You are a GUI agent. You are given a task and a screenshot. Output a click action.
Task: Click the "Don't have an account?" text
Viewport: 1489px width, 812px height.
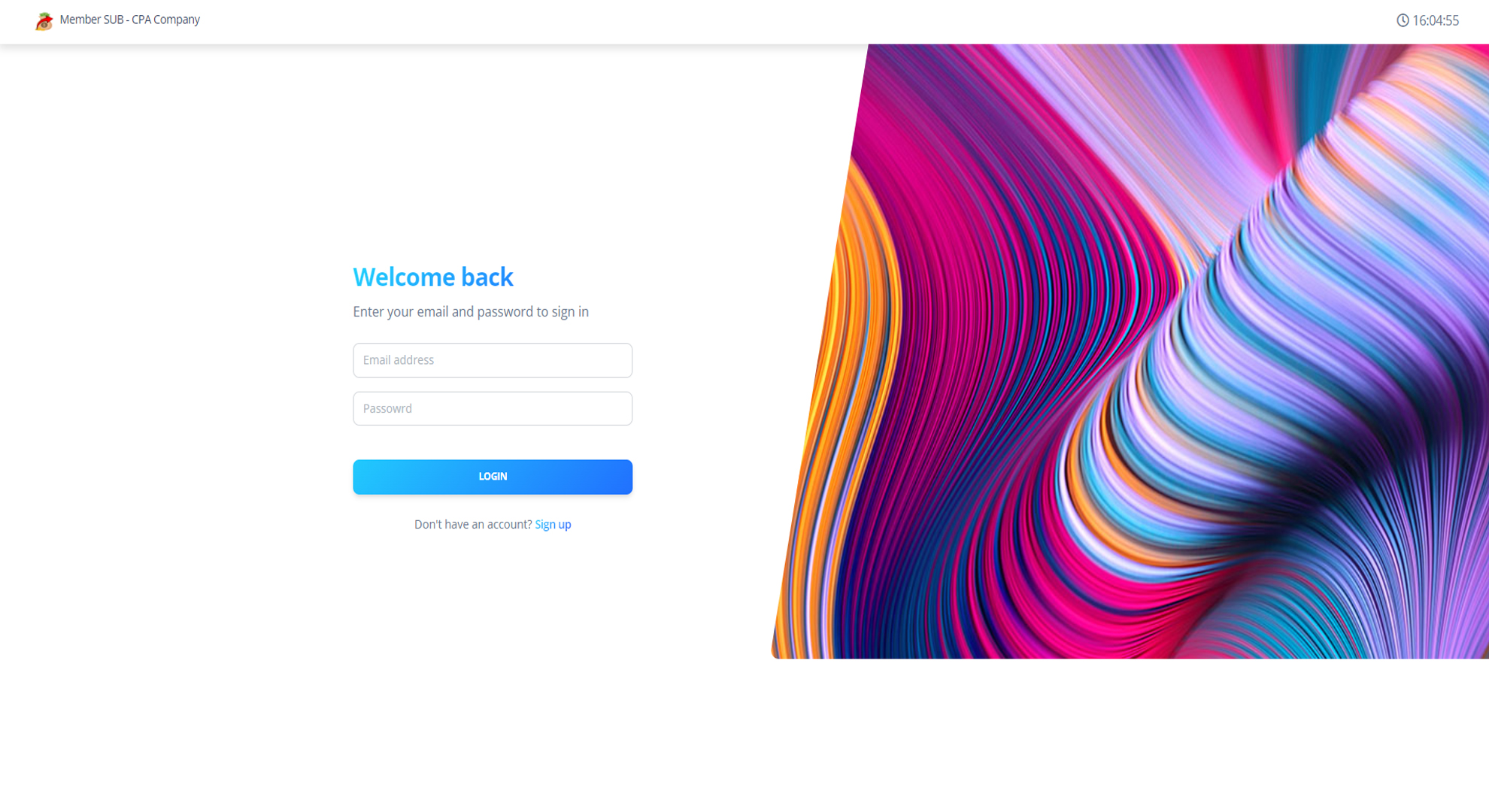473,524
